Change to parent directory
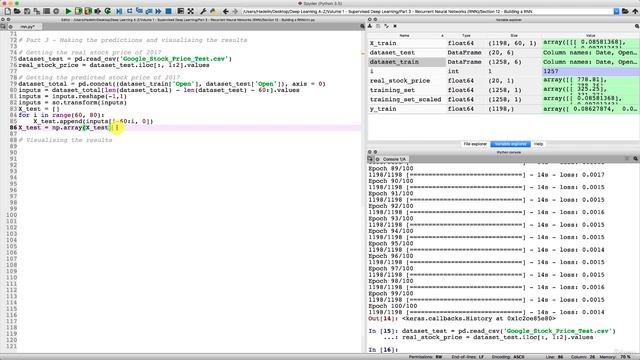Image resolution: width=640 pixels, height=360 pixels. [x=635, y=11]
